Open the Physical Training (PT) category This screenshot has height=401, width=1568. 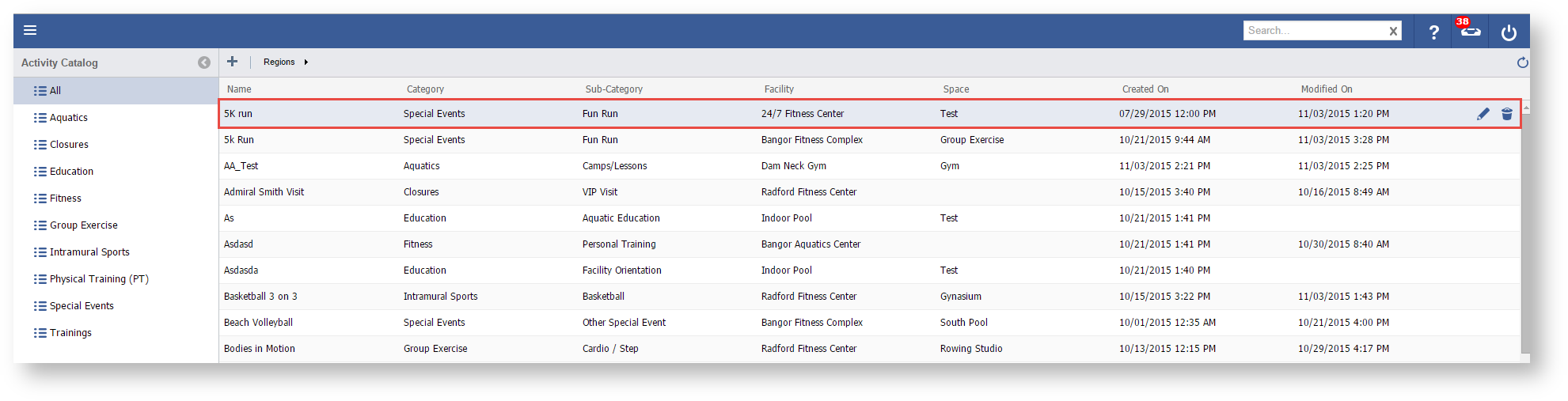pyautogui.click(x=98, y=279)
